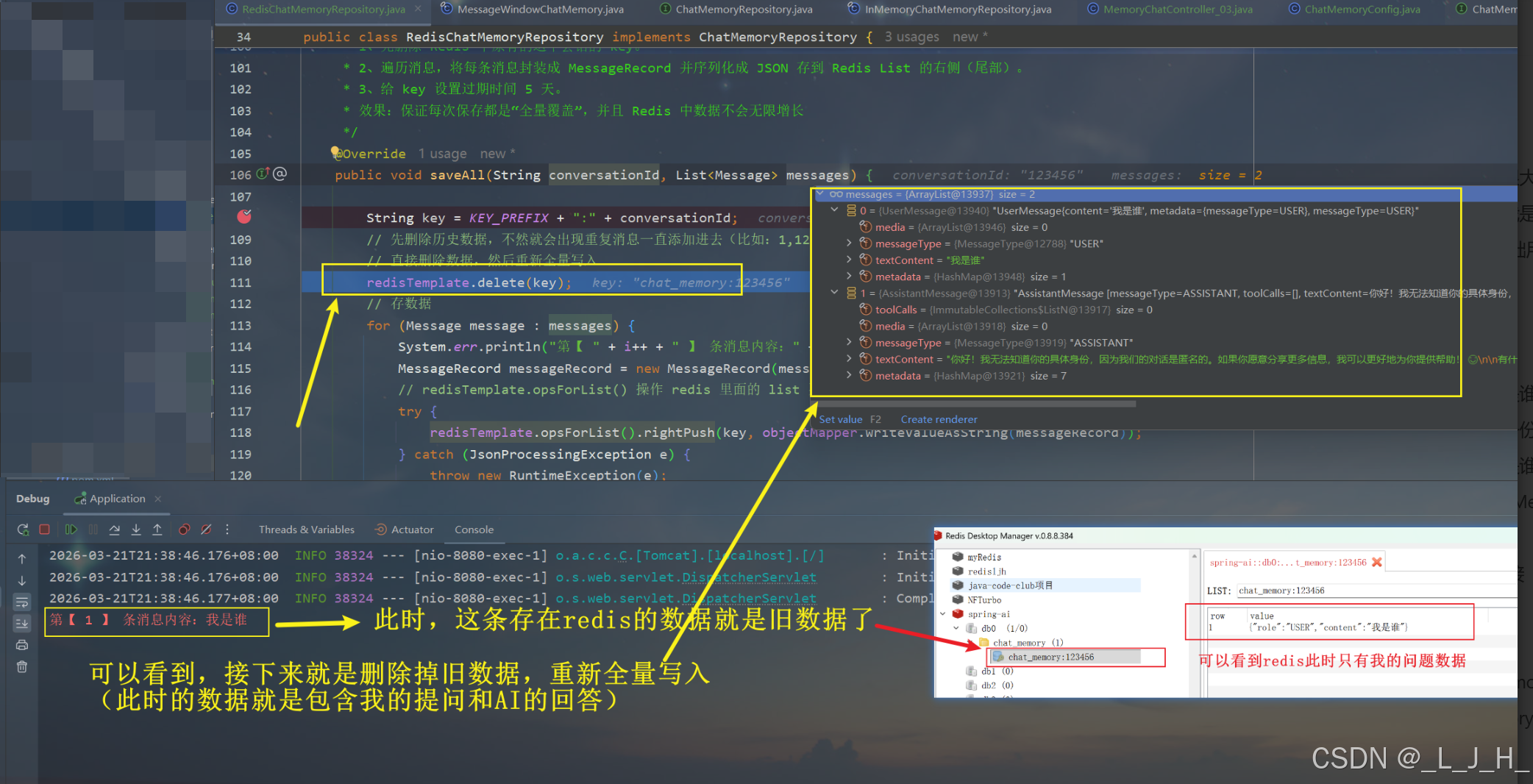The height and width of the screenshot is (784, 1533).
Task: Switch to the Threads & Variables tab
Action: [x=306, y=530]
